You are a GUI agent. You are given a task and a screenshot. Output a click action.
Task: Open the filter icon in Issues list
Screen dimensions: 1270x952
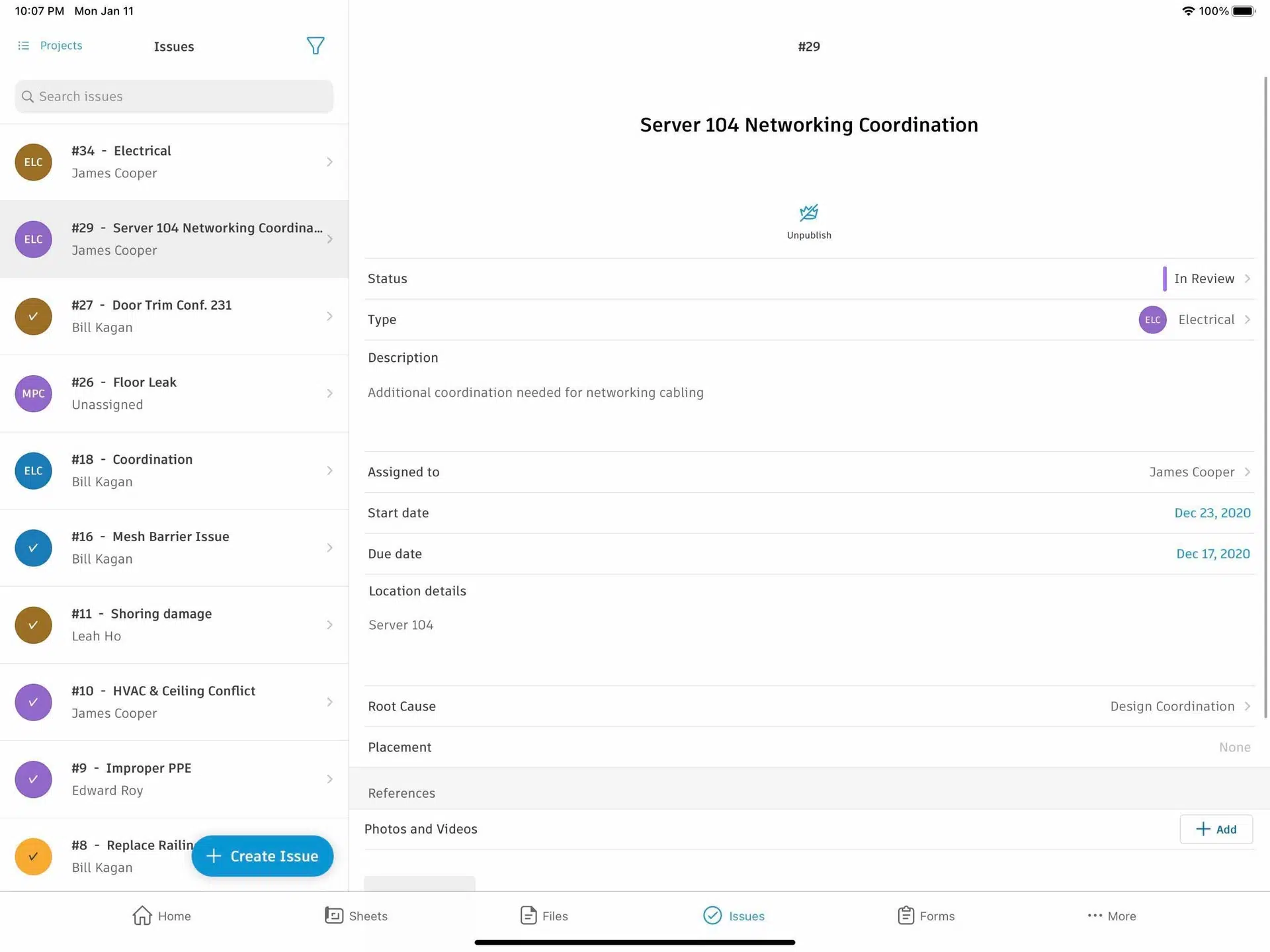[316, 45]
